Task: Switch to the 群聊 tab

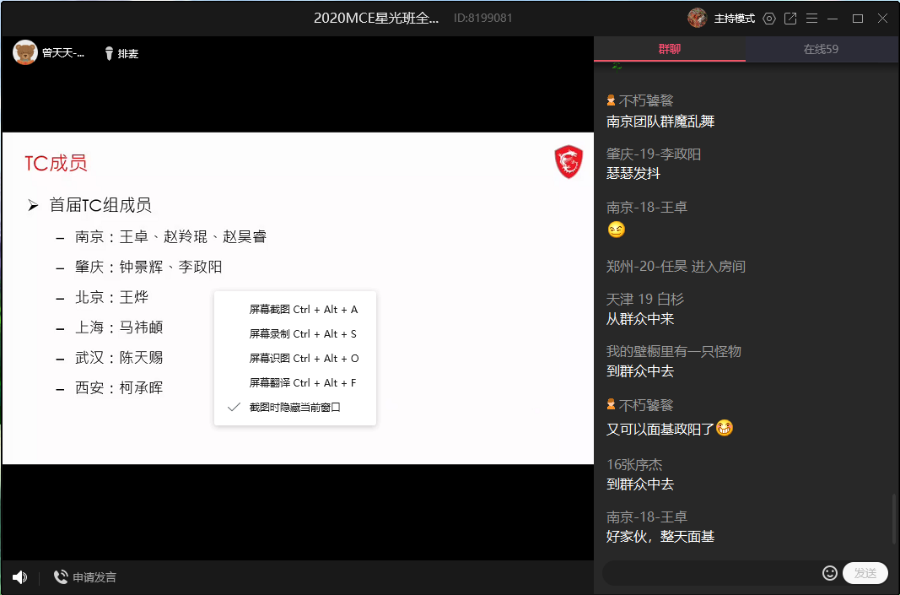Action: [x=670, y=49]
